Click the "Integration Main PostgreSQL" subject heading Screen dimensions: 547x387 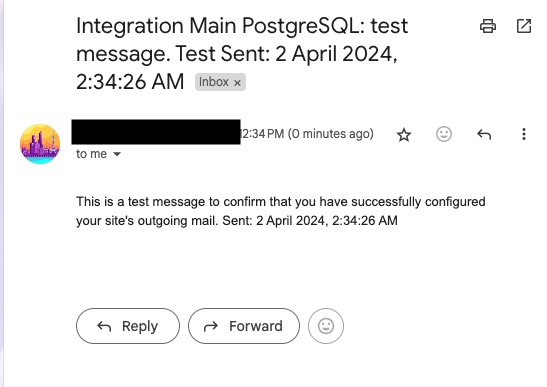tap(220, 26)
